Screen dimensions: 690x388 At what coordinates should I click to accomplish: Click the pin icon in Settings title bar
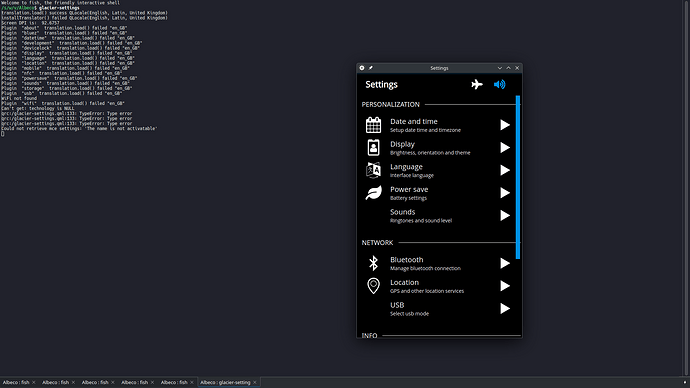tap(371, 68)
